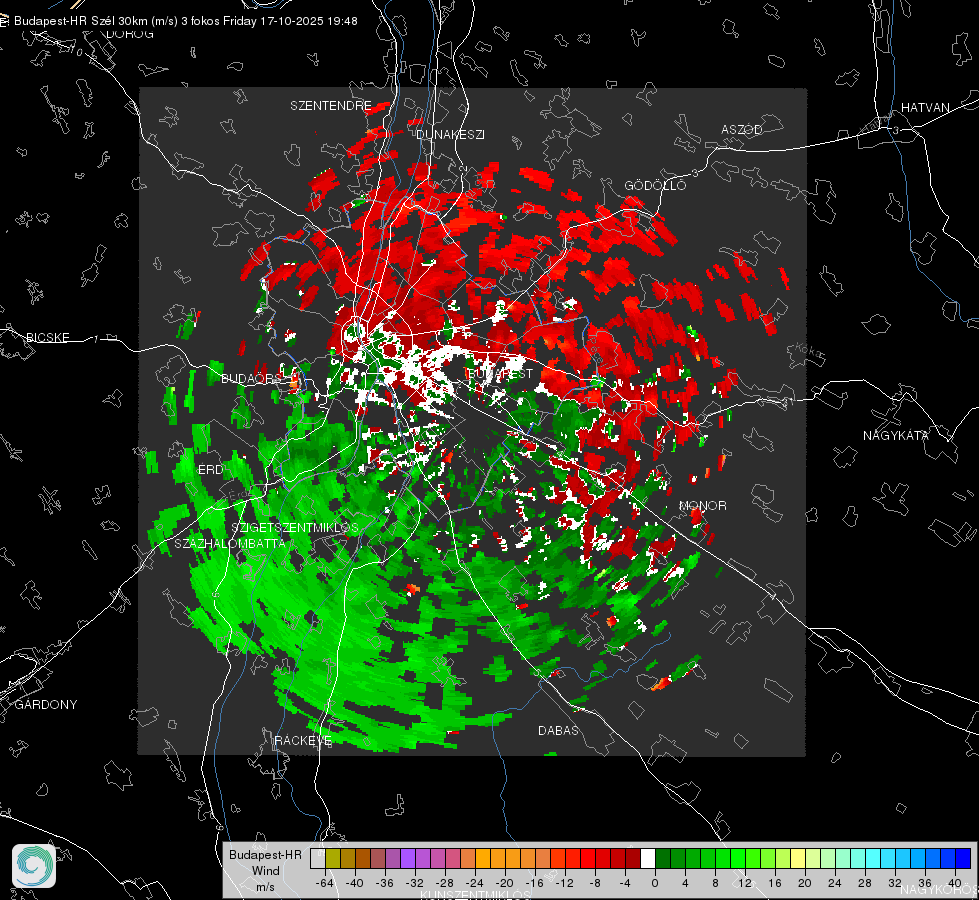
Task: Click the pale yellow swatch left of 20 in legend
Action: pos(798,858)
